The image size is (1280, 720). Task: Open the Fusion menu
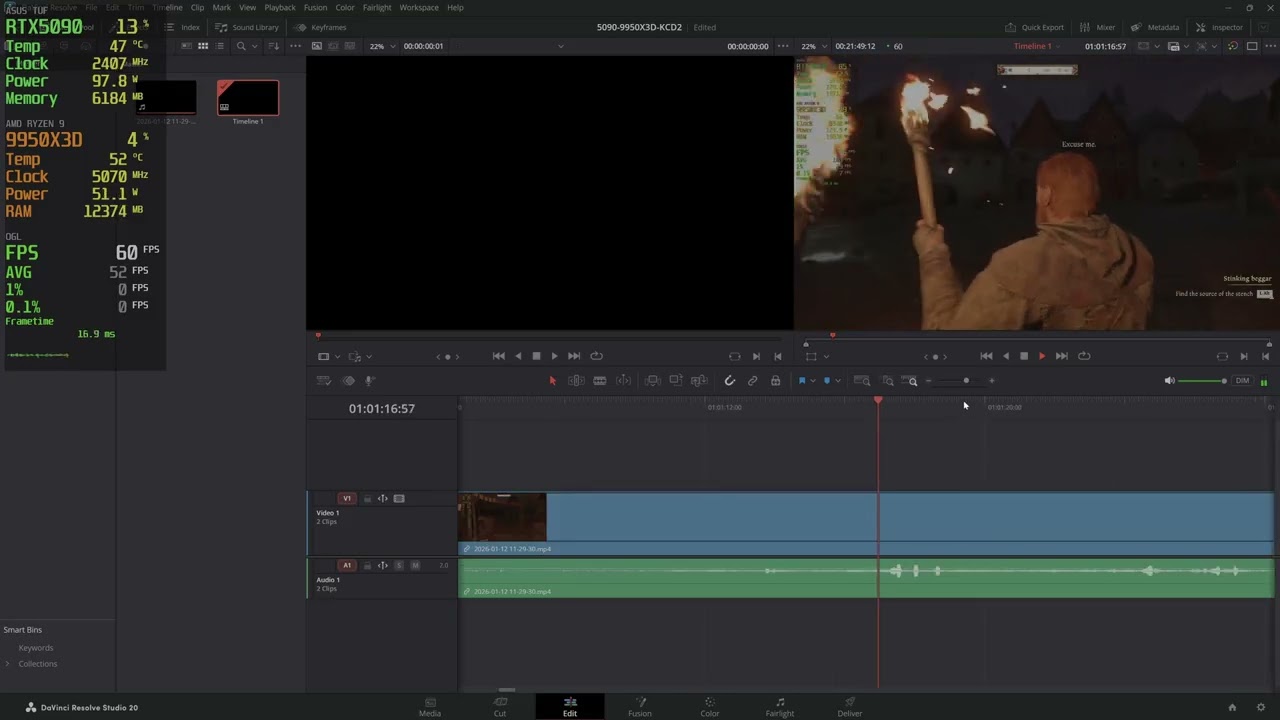click(x=315, y=7)
